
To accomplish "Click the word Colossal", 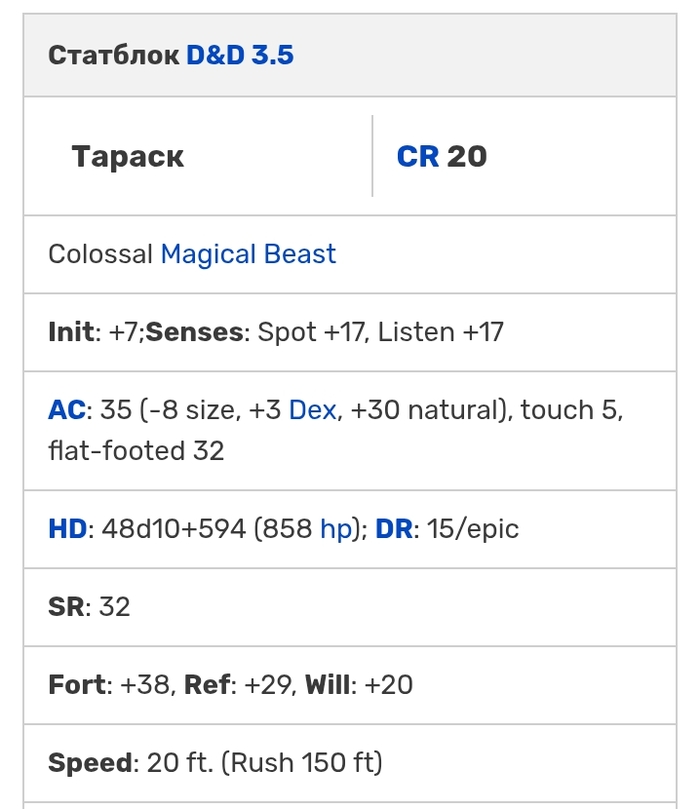I will (100, 254).
